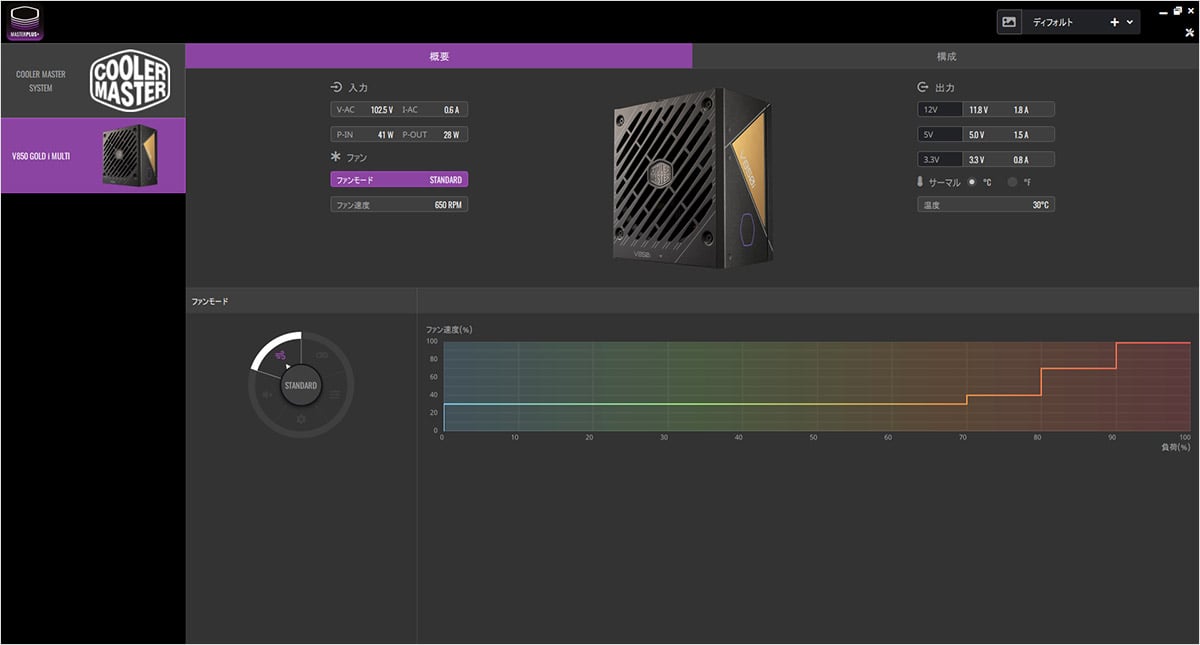Viewport: 1200px width, 645px height.
Task: Click the STANDARD center dial button
Action: [x=300, y=385]
